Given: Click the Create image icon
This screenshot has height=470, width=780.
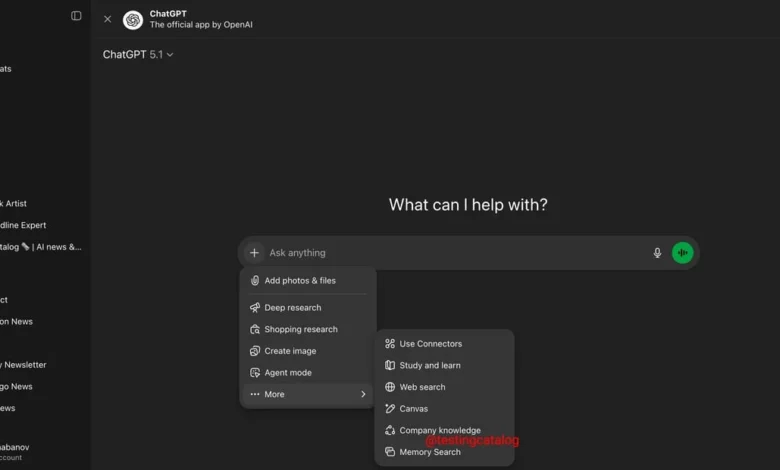Looking at the screenshot, I should pos(255,351).
